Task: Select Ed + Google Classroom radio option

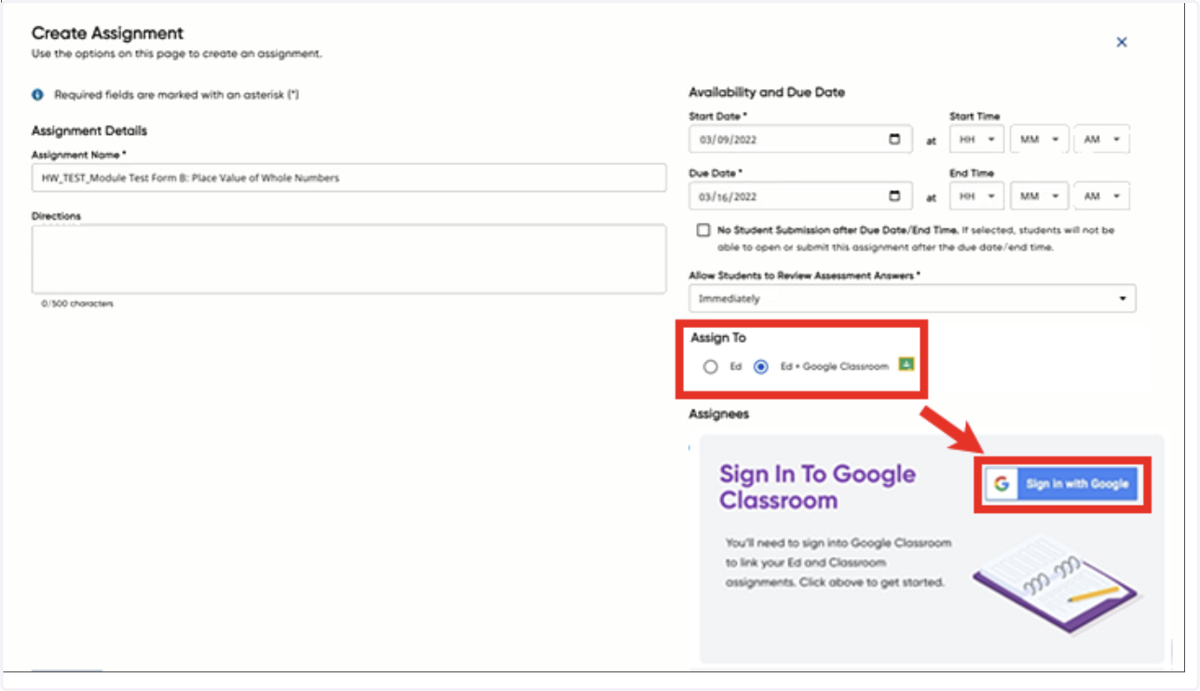Action: click(x=761, y=367)
